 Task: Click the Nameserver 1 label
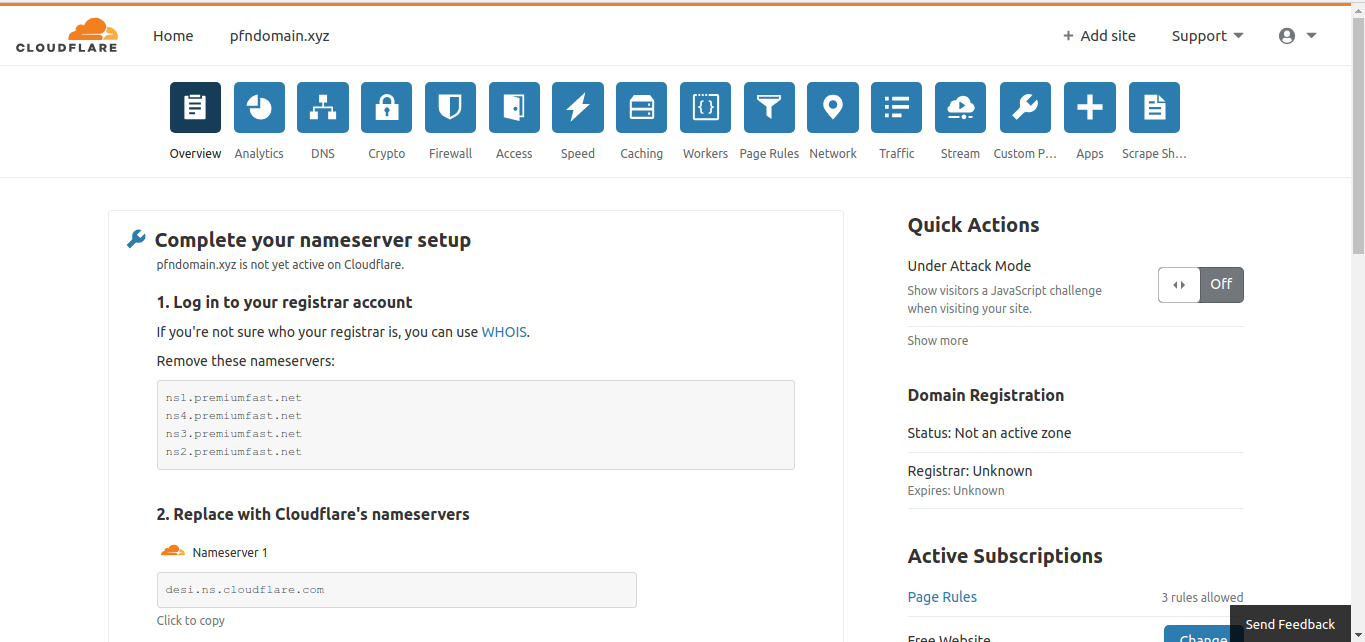[230, 553]
